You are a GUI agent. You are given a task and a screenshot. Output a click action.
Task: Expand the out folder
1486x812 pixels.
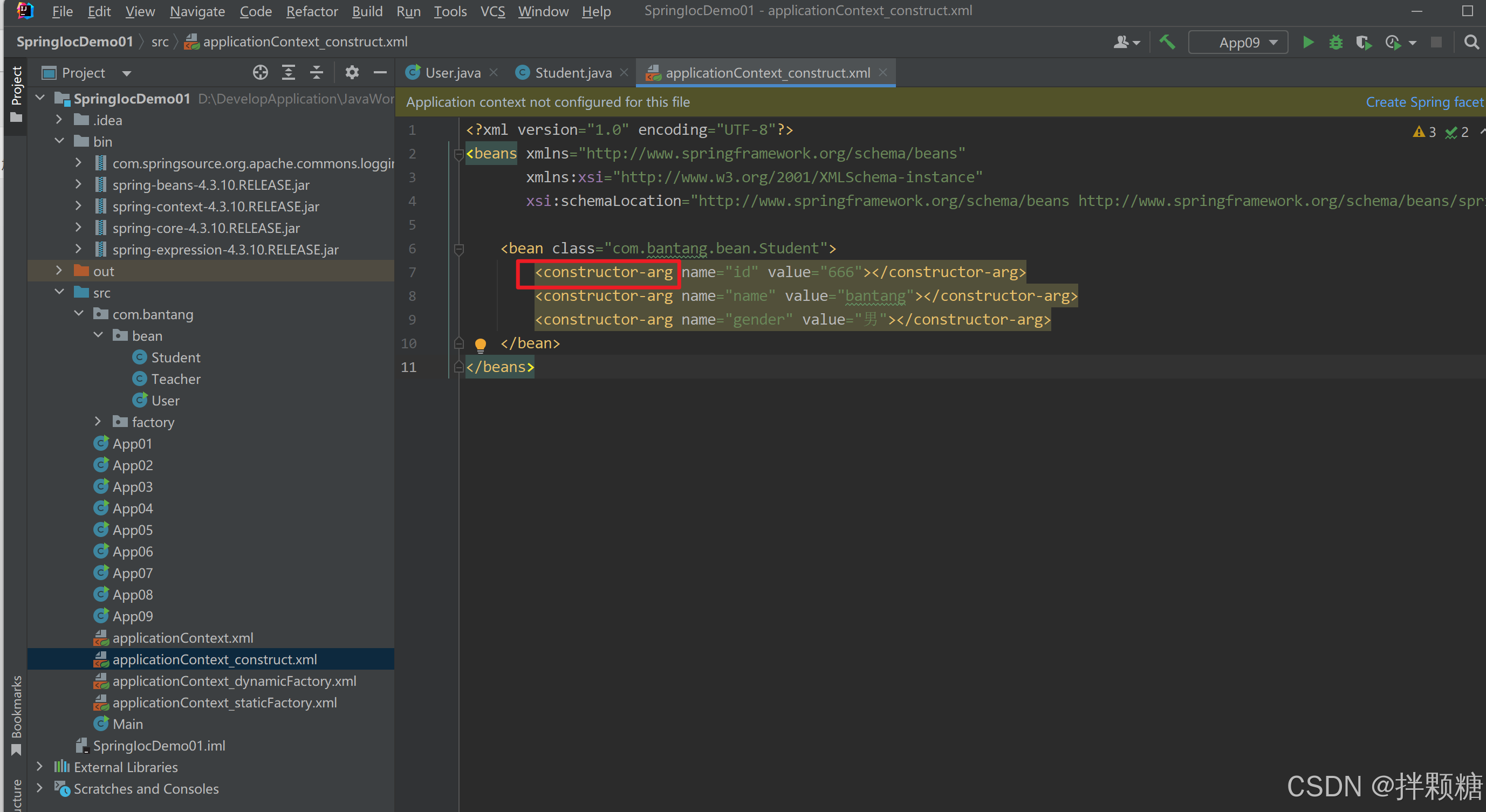click(59, 271)
